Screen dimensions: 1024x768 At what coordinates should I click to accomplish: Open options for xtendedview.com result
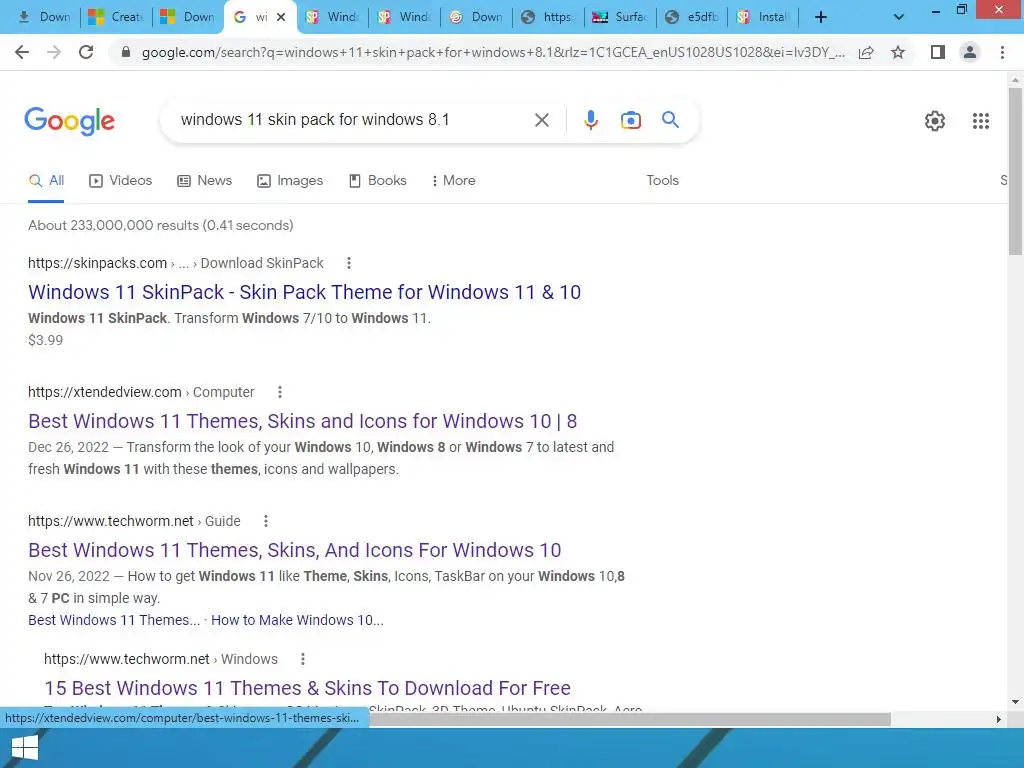[280, 392]
